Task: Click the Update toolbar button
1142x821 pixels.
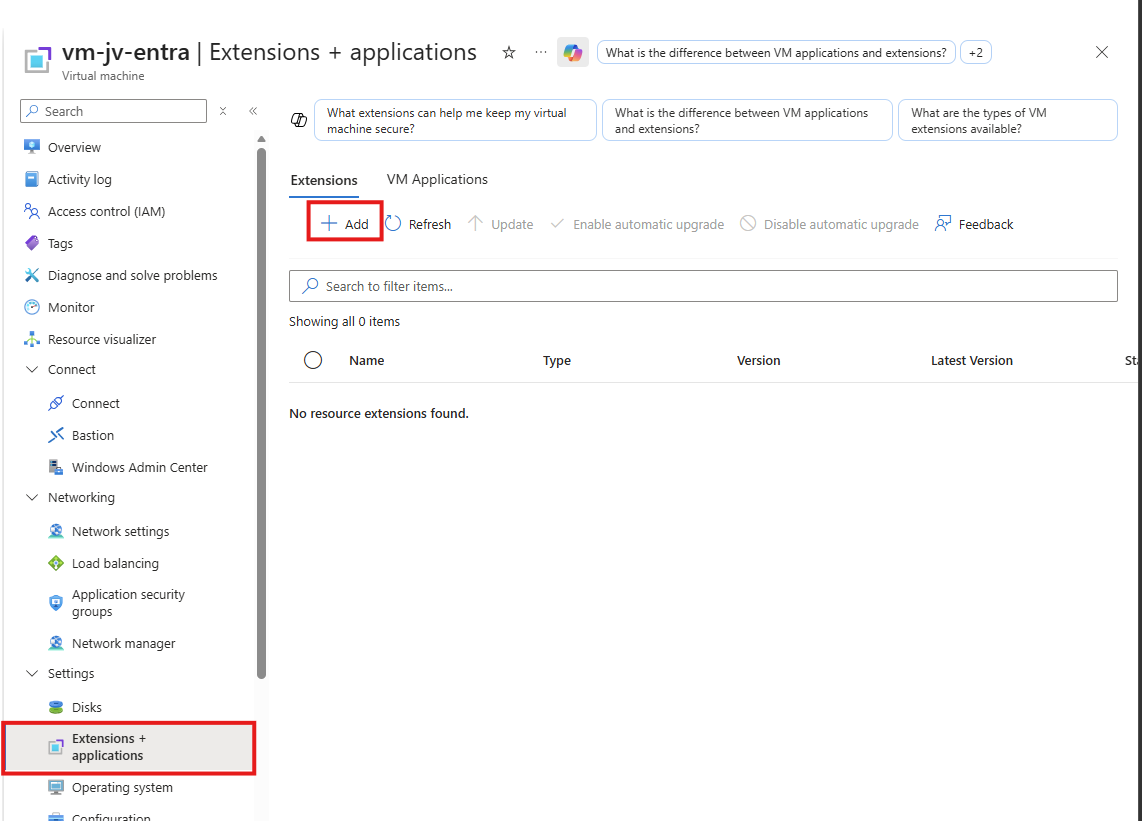Action: tap(500, 224)
